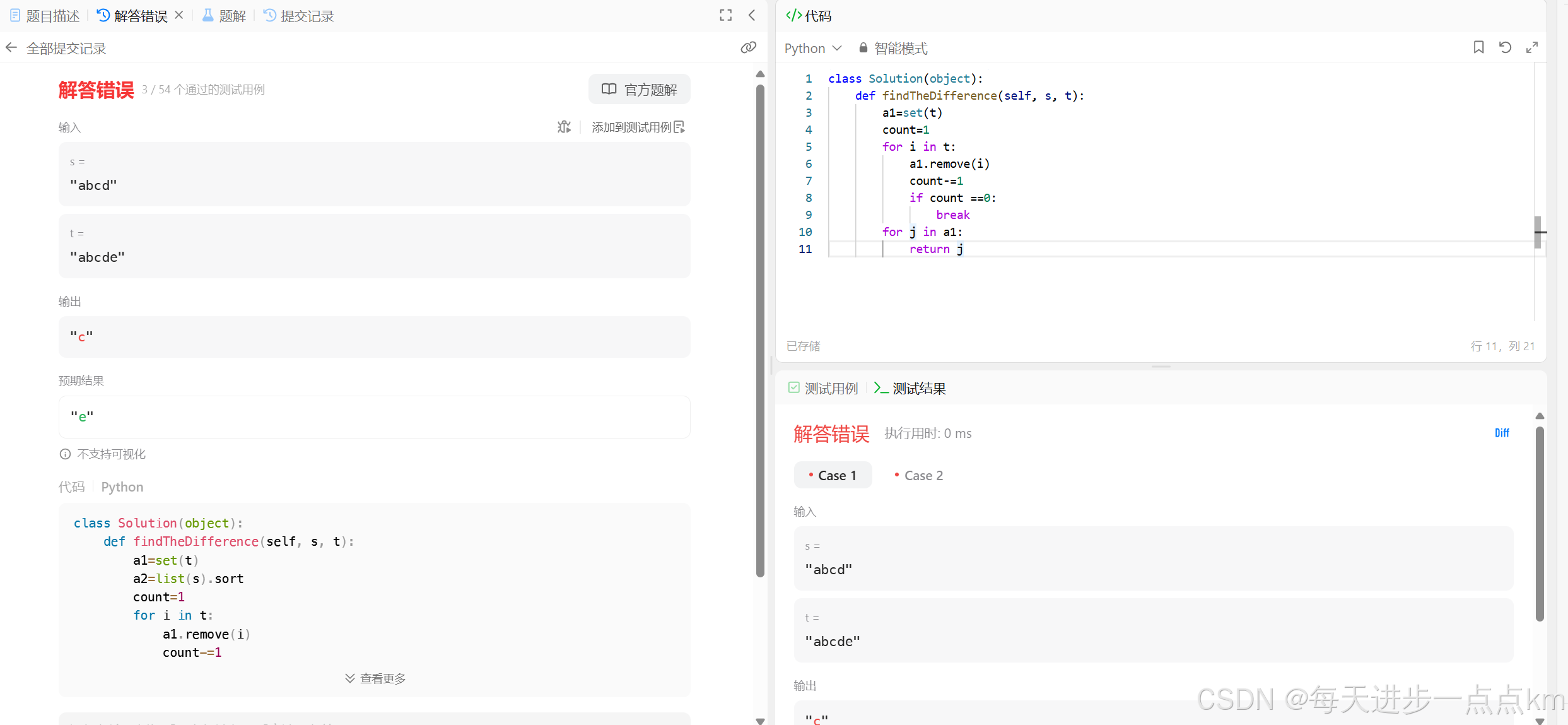Select Case 2 test case
1568x725 pixels.
pos(918,476)
